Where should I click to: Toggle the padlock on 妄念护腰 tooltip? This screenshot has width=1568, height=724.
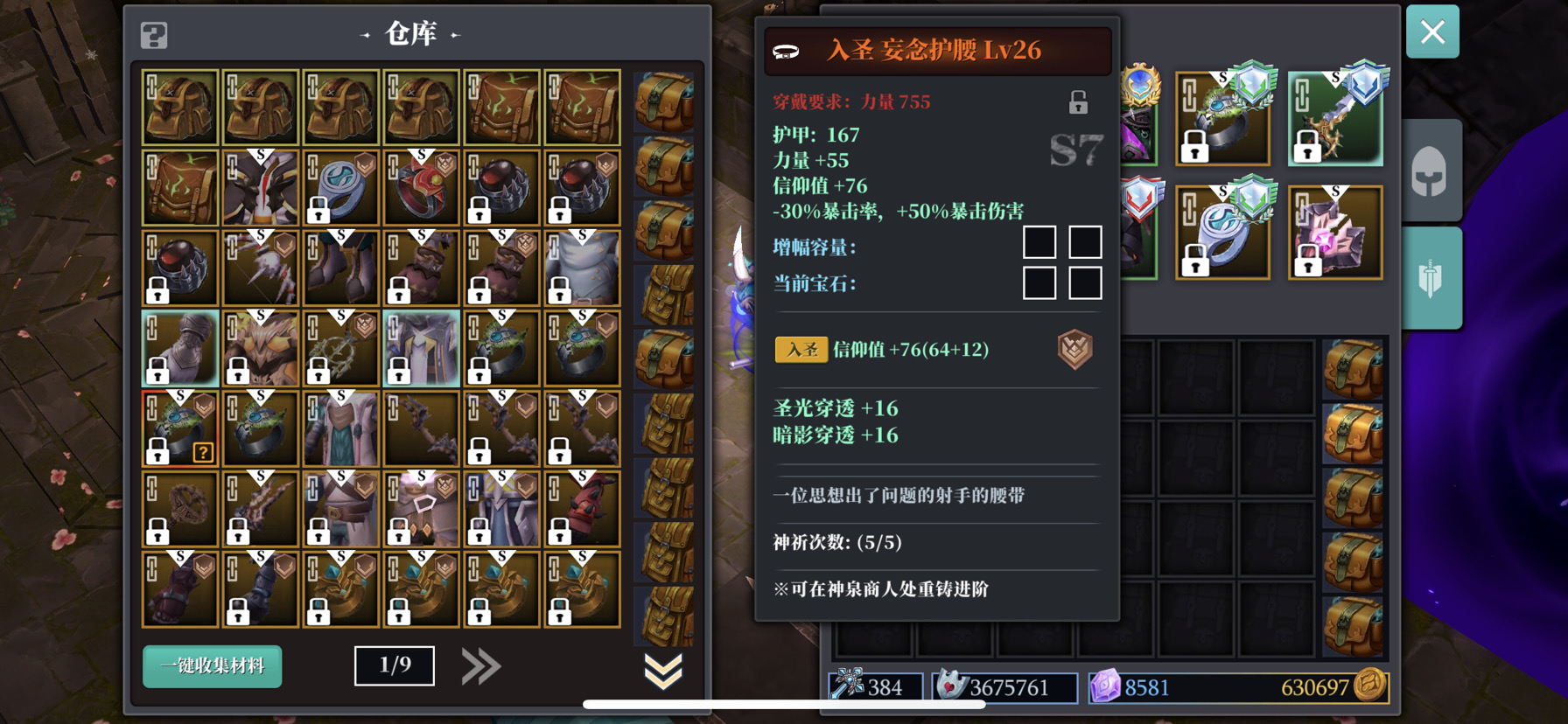coord(1078,102)
